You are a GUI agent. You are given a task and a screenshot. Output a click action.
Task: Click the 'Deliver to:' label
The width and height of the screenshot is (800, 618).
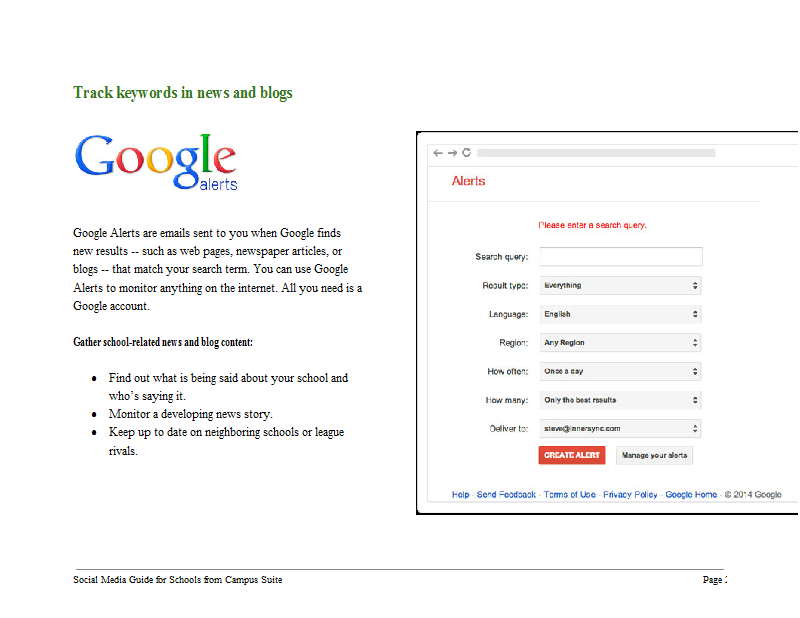509,429
